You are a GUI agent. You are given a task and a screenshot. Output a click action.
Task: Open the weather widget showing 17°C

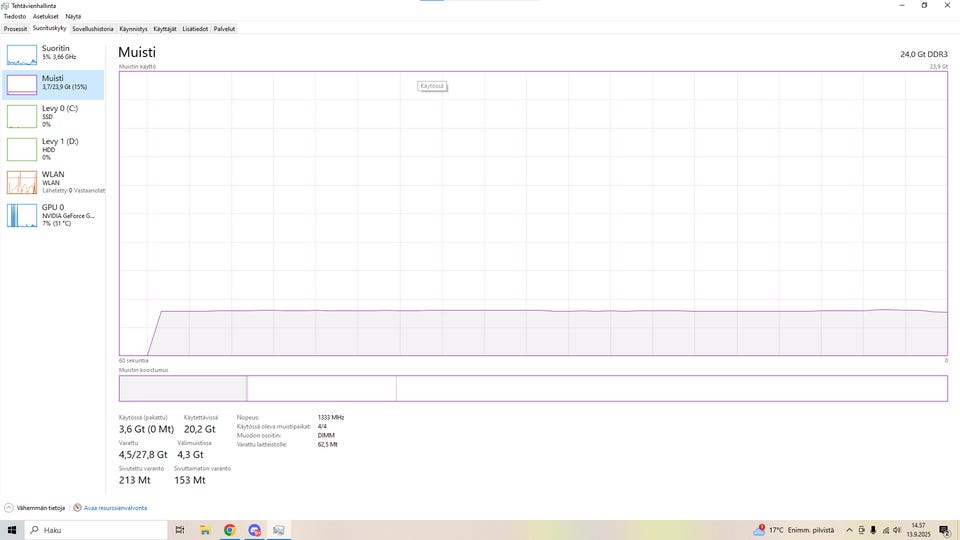[x=793, y=530]
